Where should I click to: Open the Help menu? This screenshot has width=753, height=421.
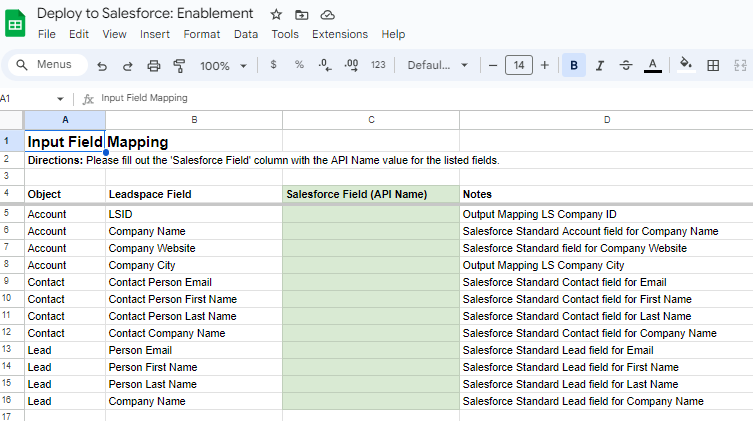(393, 35)
